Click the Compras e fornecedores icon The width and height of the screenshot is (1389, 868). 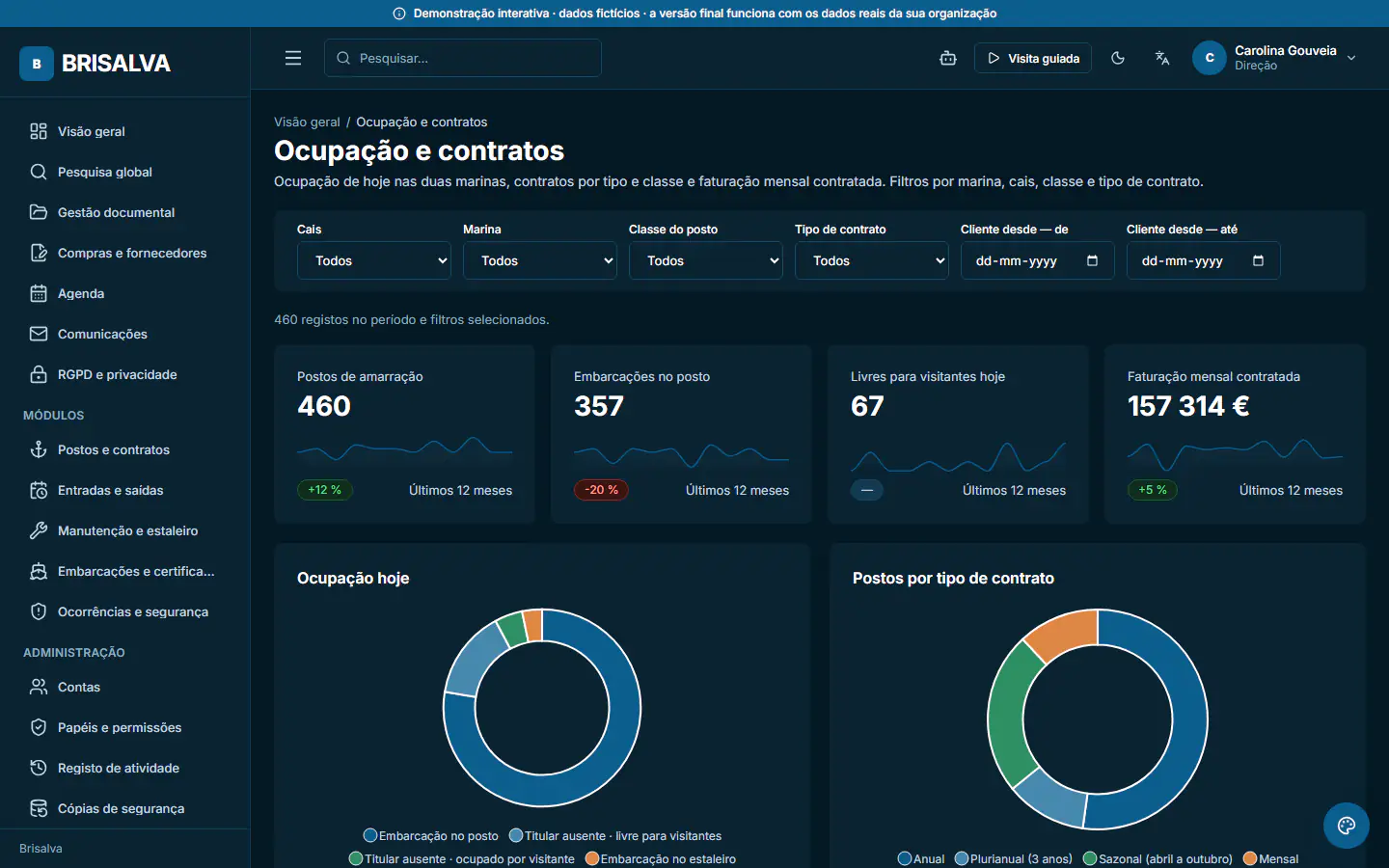point(39,253)
